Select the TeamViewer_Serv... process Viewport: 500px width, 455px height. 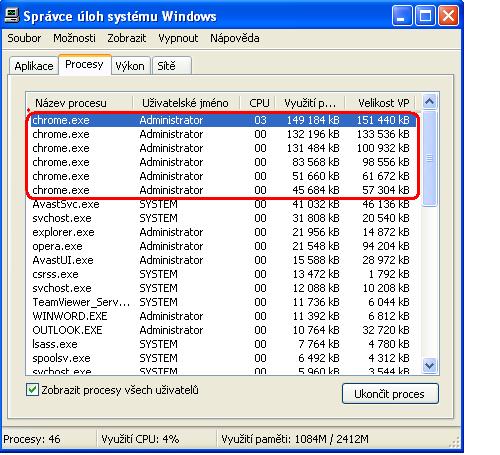(x=223, y=302)
